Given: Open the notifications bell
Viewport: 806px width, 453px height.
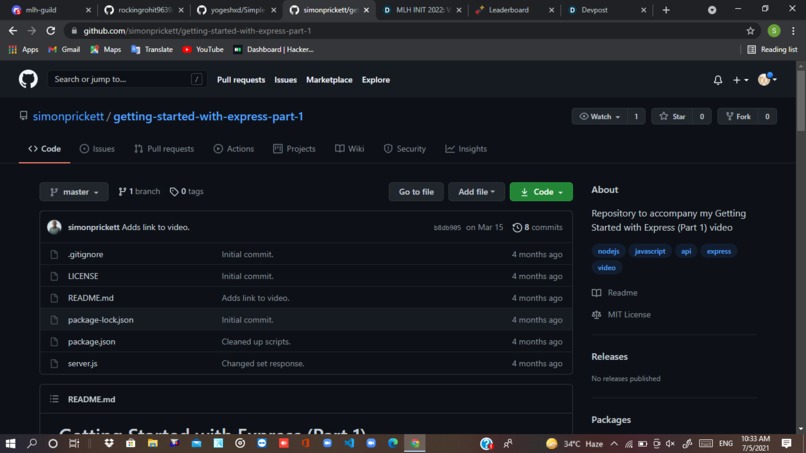Looking at the screenshot, I should tap(718, 80).
